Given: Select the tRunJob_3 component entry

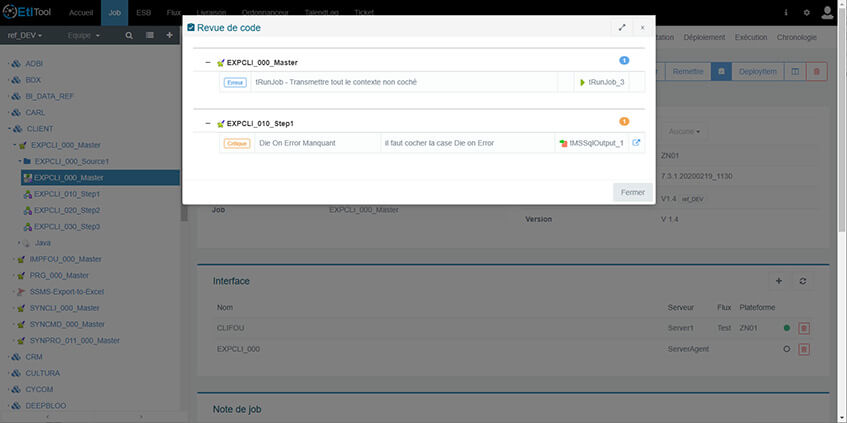Looking at the screenshot, I should click(x=602, y=83).
